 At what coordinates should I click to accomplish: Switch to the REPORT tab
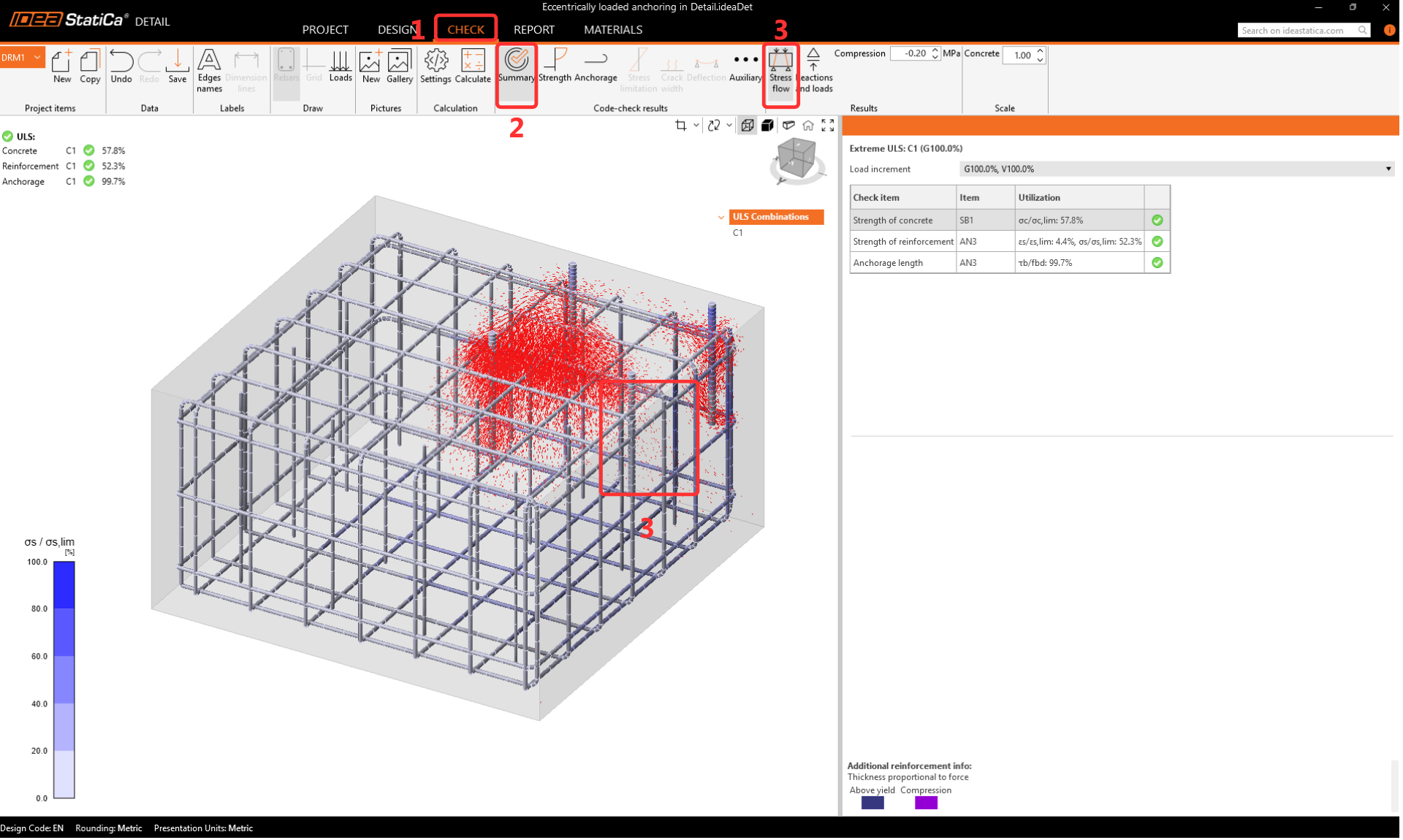(x=533, y=30)
